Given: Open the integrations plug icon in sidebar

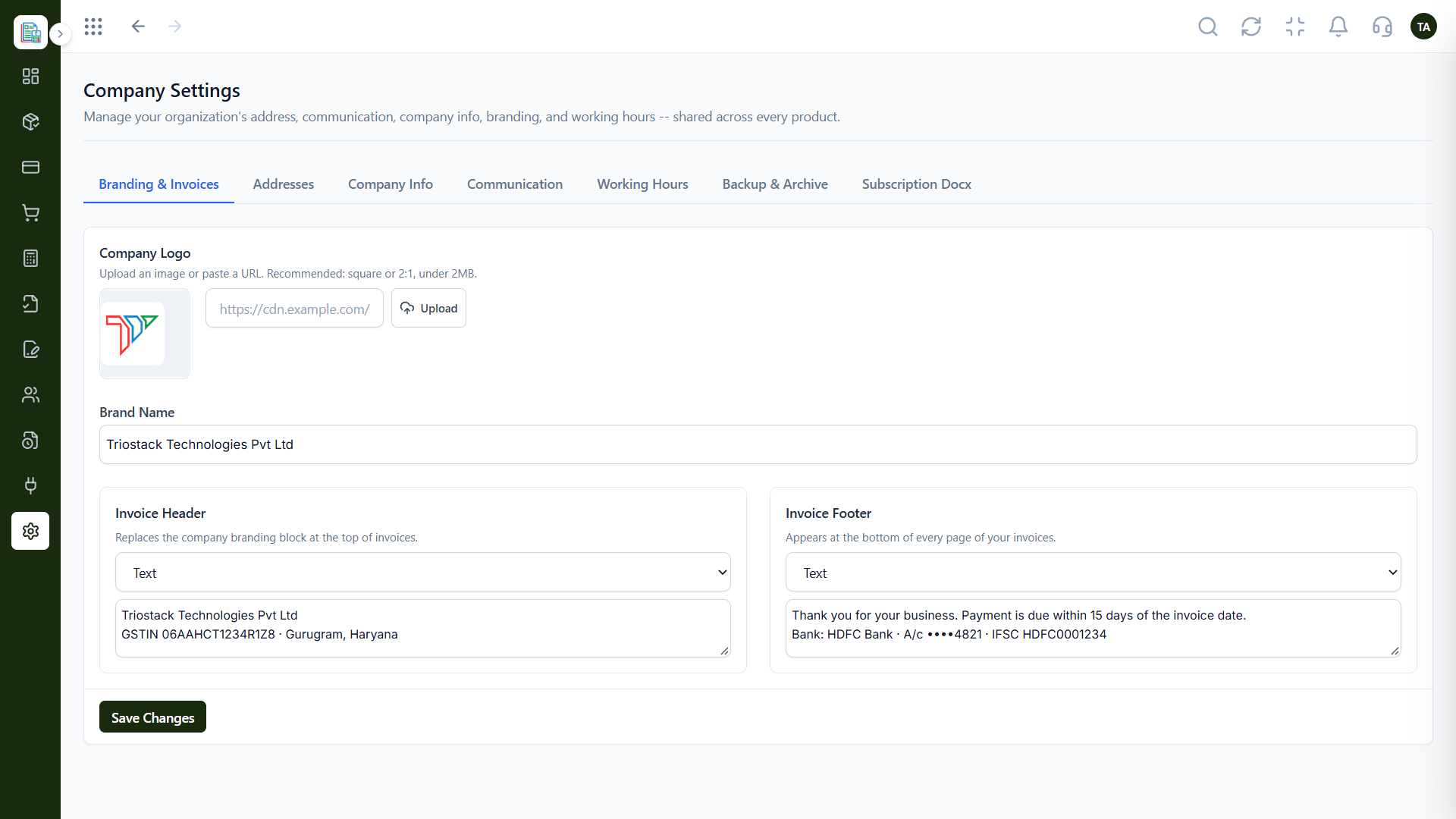Looking at the screenshot, I should click(x=30, y=485).
